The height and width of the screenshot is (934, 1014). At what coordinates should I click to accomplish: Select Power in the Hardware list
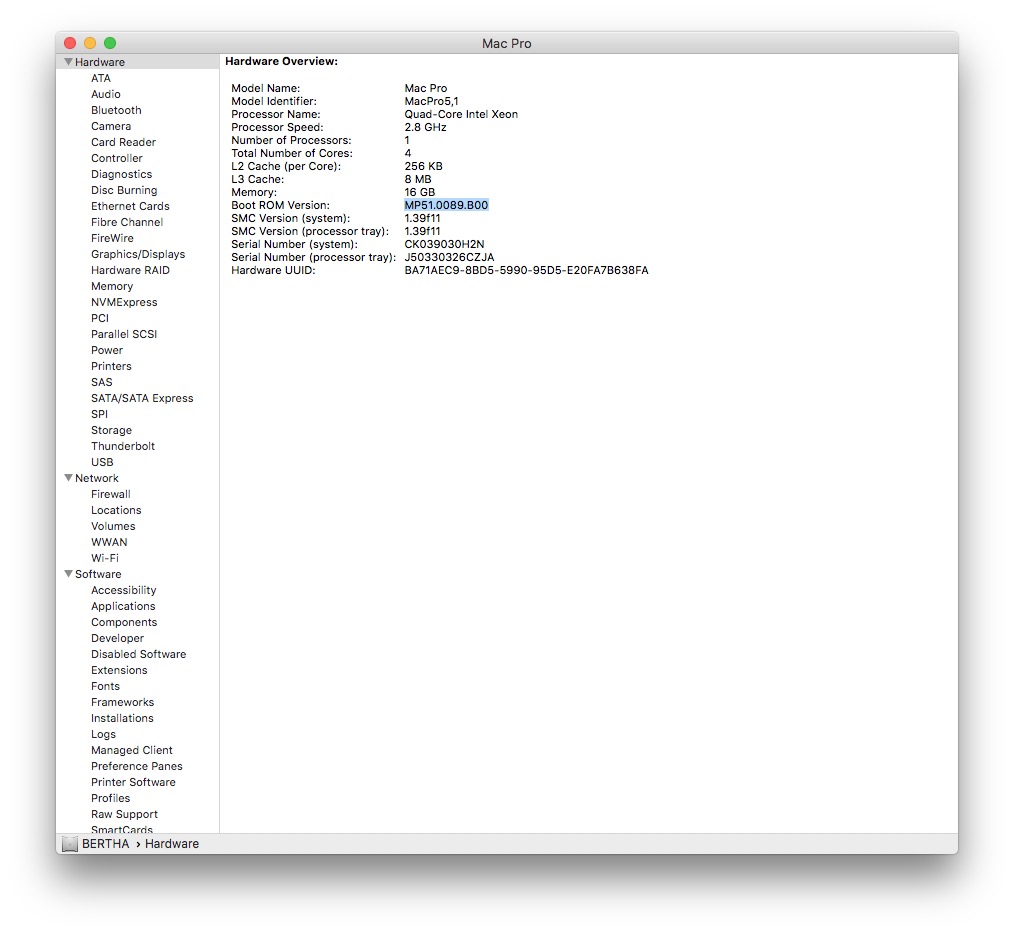[x=107, y=351]
